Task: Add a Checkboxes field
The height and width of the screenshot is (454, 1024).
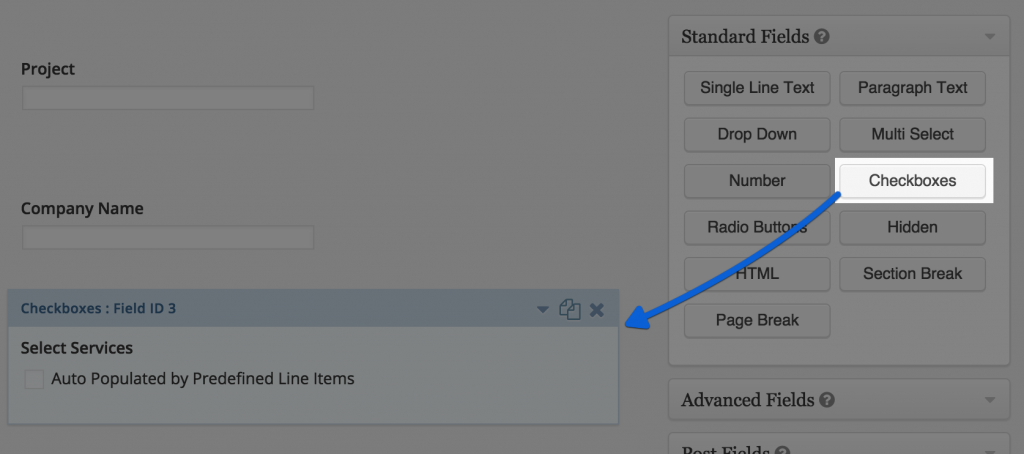Action: click(x=912, y=181)
